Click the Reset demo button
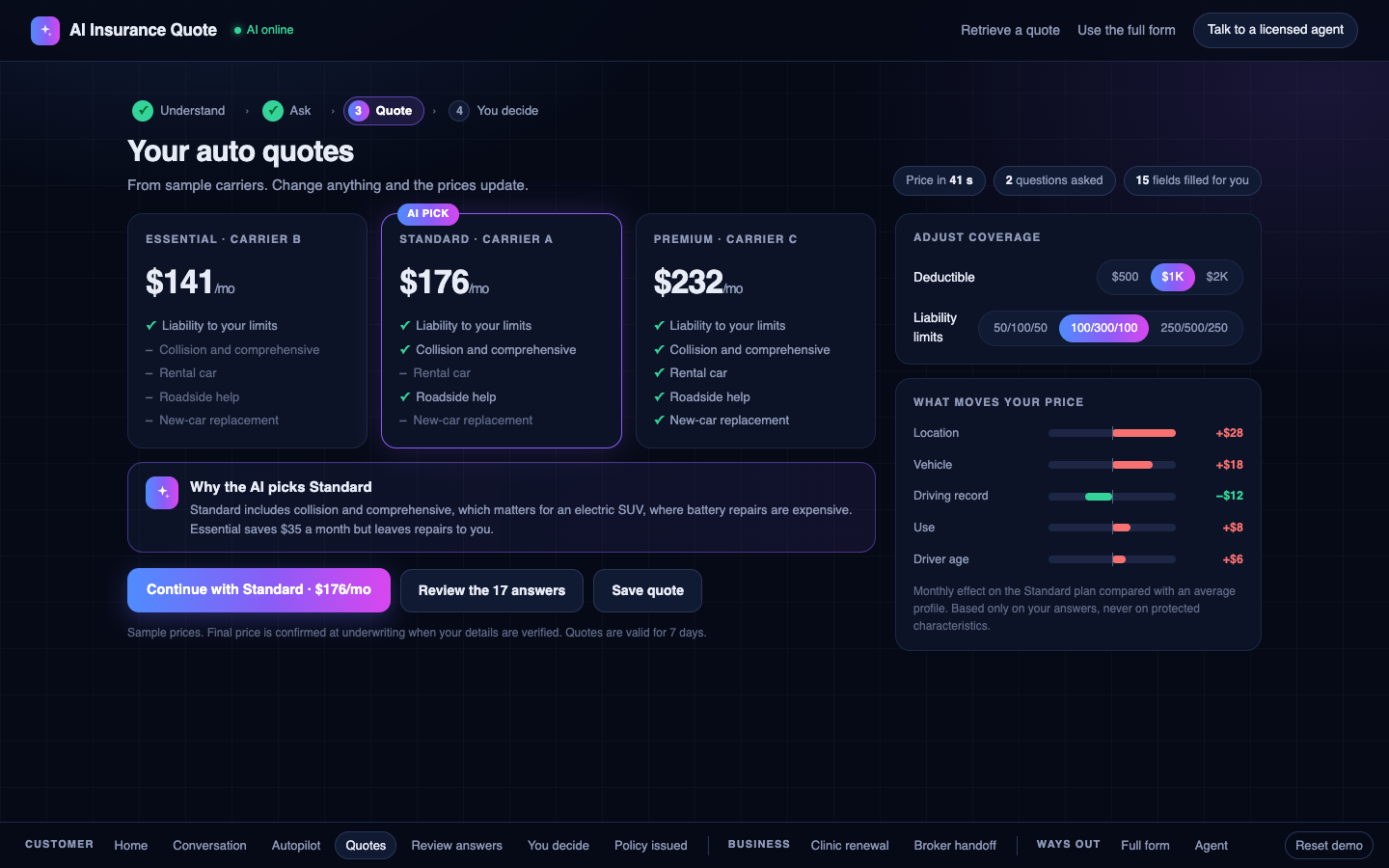The width and height of the screenshot is (1389, 868). coord(1329,845)
